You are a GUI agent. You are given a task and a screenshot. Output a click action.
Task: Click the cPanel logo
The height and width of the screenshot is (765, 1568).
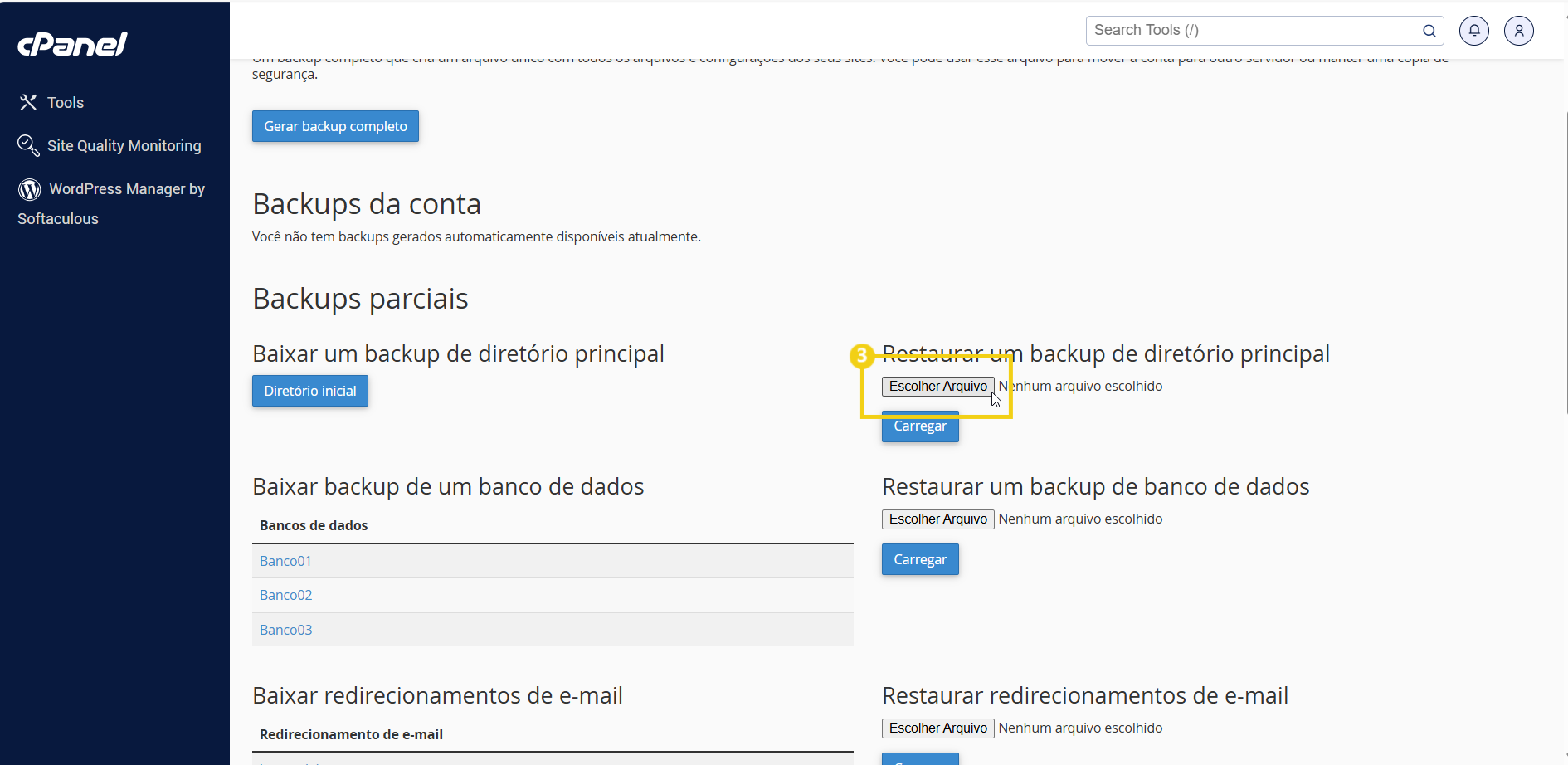click(x=73, y=44)
